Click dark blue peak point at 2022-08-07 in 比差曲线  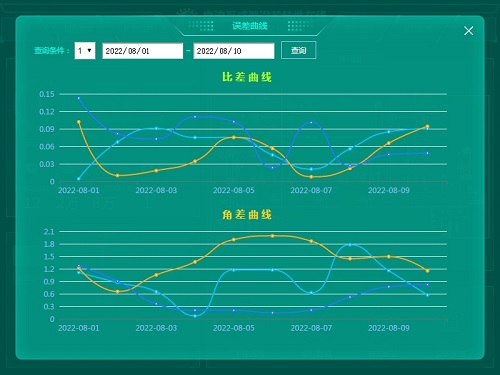click(311, 122)
